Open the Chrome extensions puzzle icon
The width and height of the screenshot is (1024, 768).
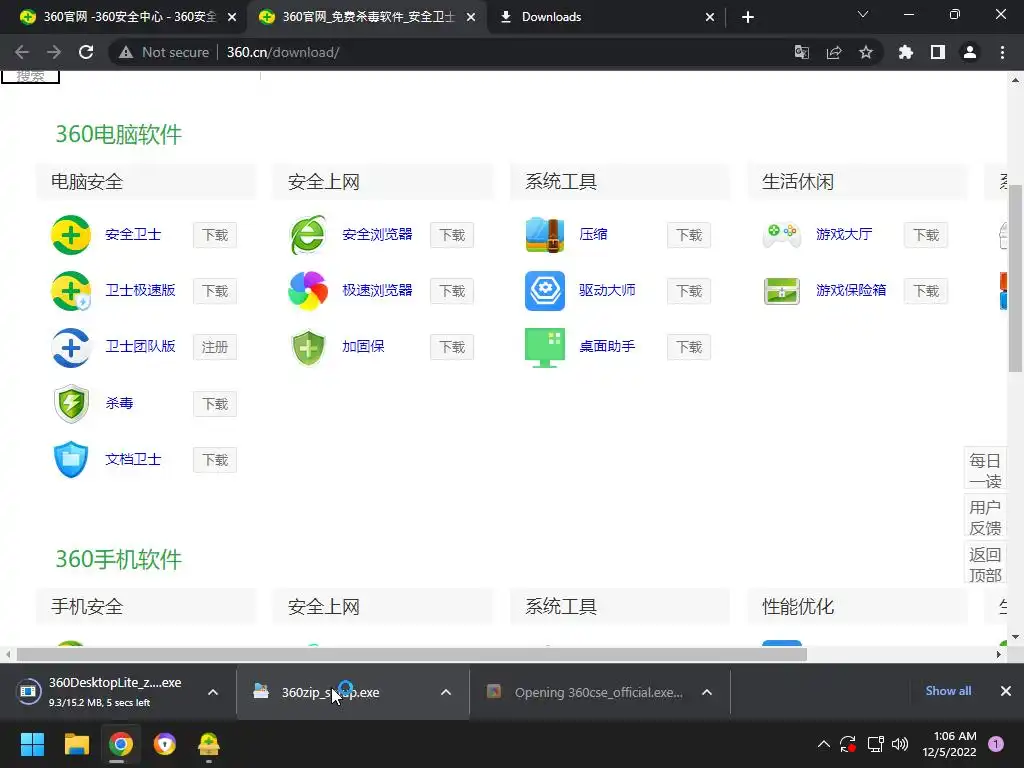[906, 52]
